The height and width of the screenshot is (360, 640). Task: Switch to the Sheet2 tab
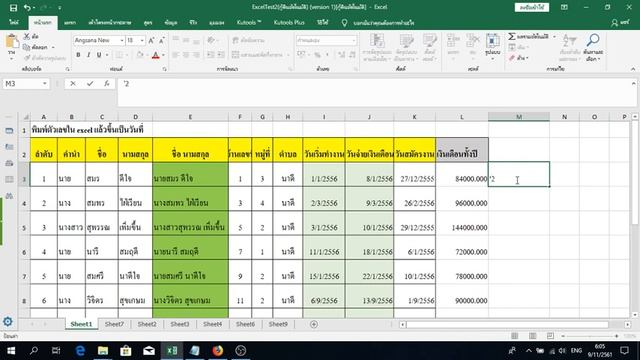pyautogui.click(x=147, y=324)
